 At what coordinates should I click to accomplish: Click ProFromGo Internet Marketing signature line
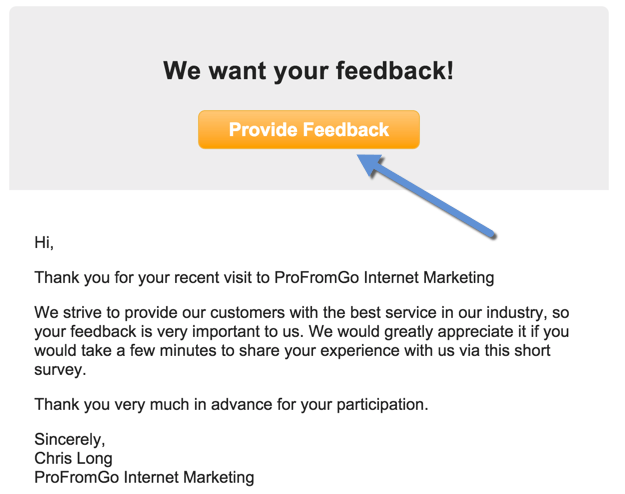(x=144, y=477)
